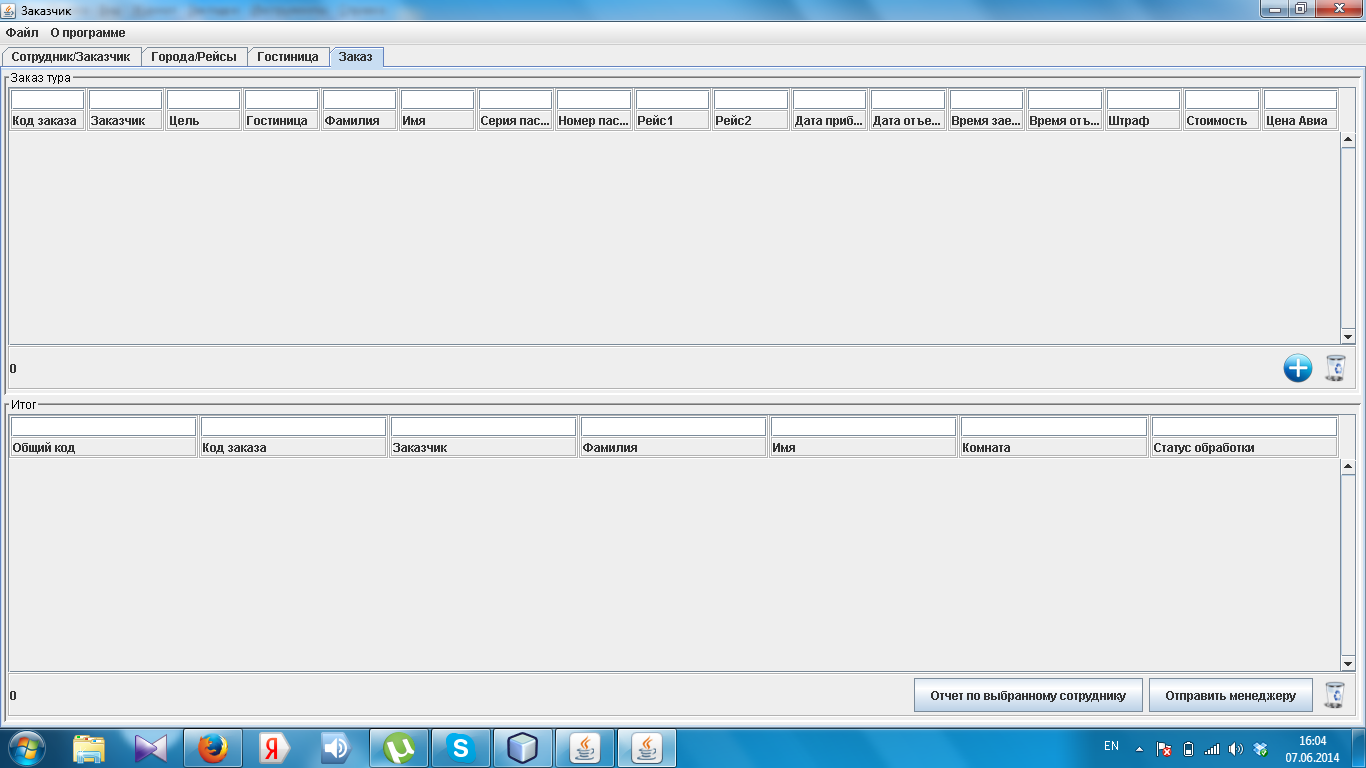The image size is (1366, 768).
Task: Open Windows Start menu
Action: [x=27, y=748]
